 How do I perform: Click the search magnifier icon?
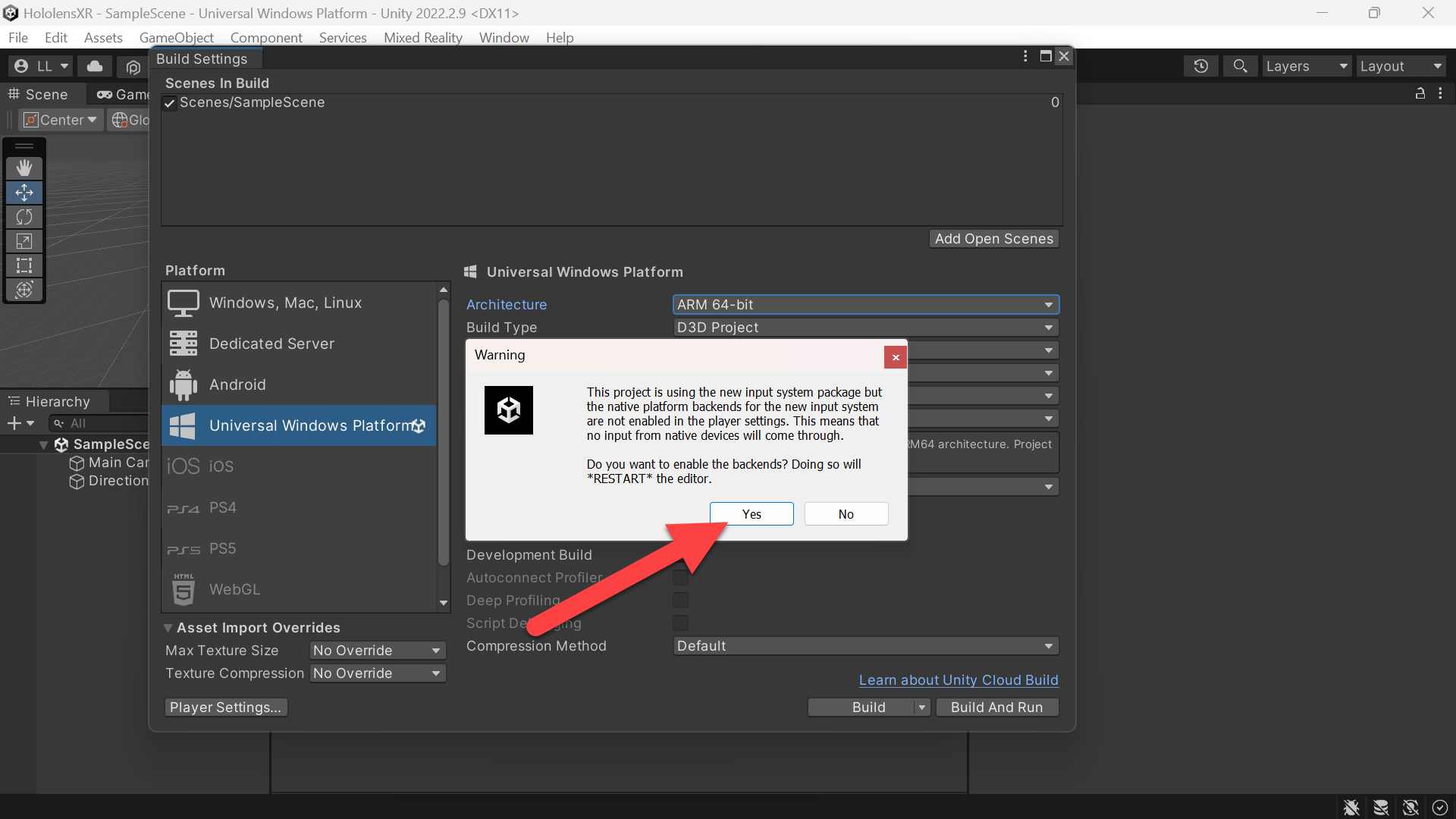1240,67
